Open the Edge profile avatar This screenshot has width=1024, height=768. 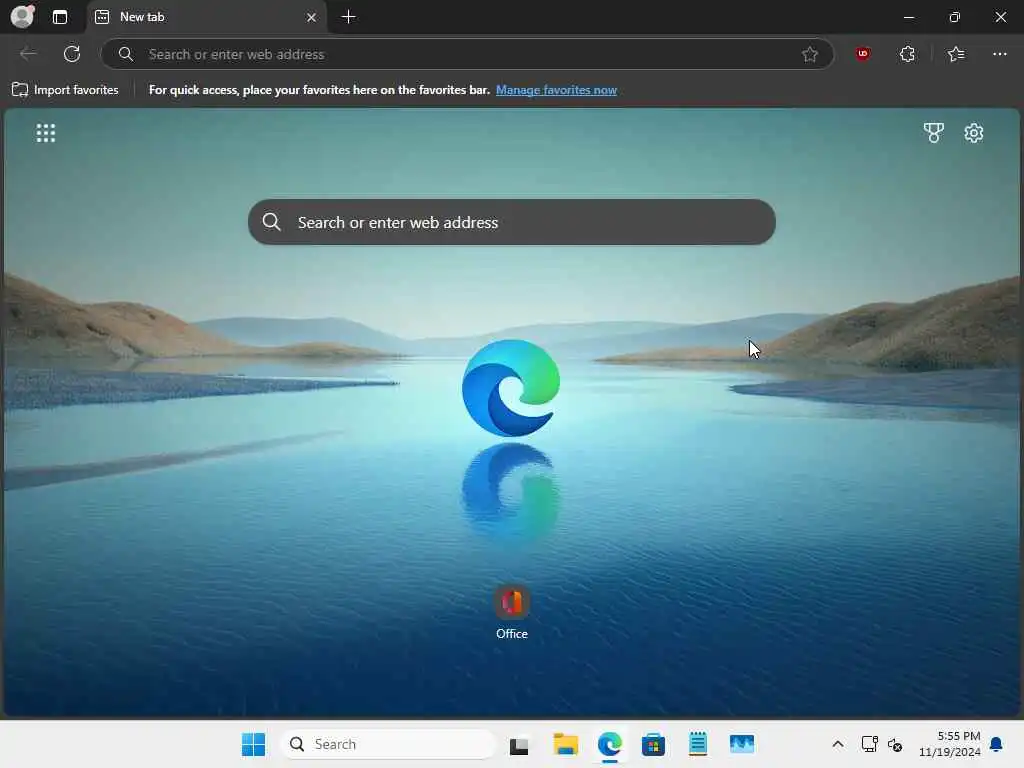point(22,16)
